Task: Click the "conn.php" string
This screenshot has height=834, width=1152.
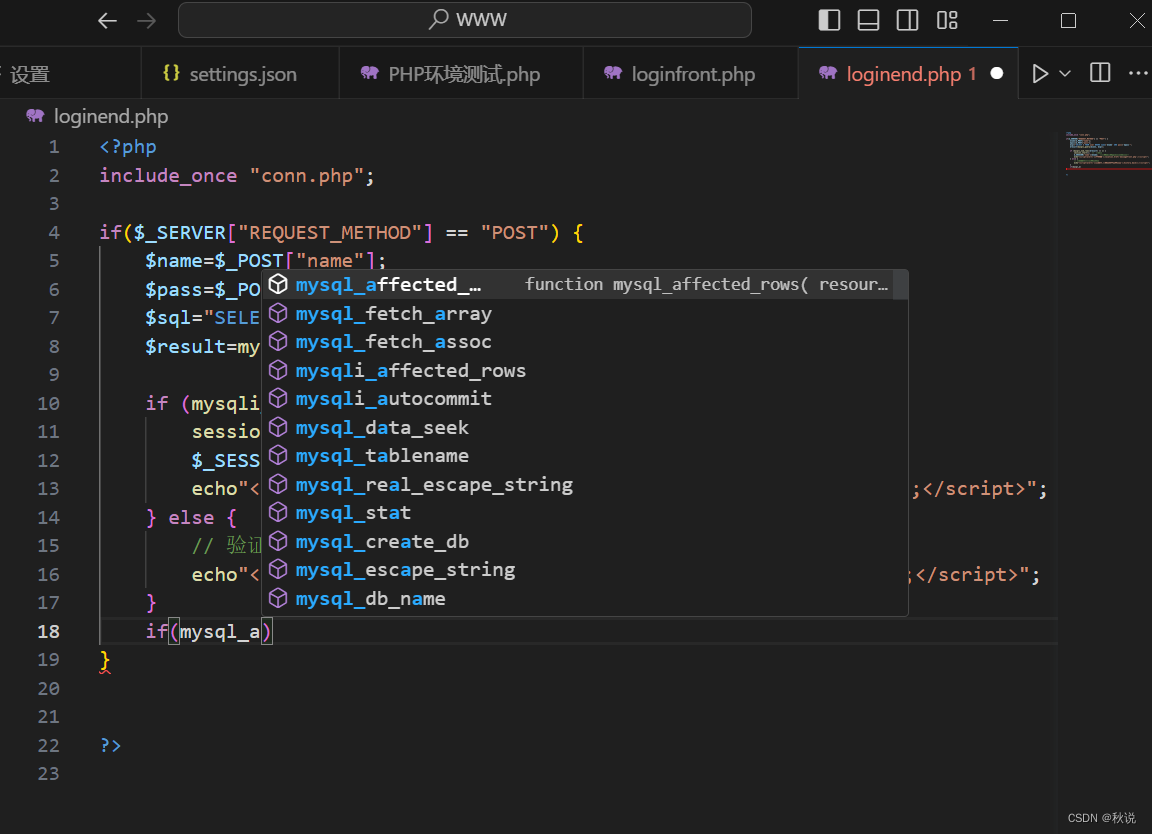Action: tap(306, 176)
